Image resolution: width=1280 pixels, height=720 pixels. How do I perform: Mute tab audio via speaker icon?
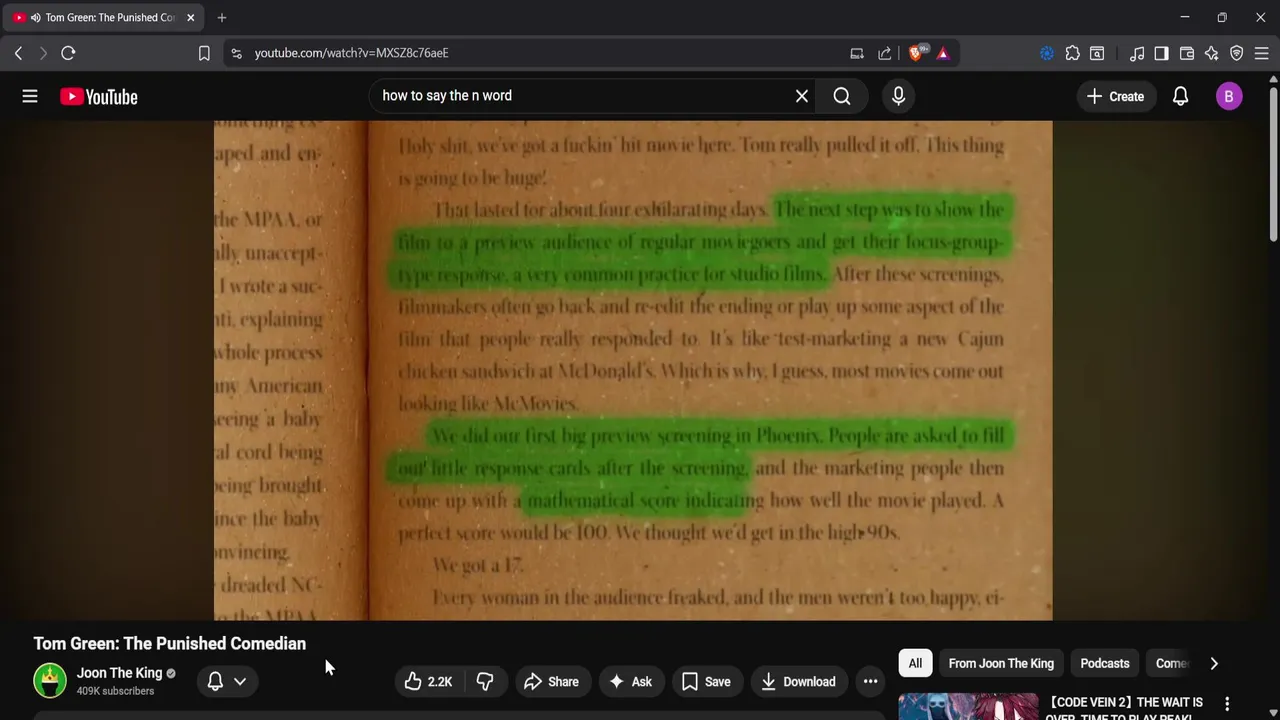[36, 17]
